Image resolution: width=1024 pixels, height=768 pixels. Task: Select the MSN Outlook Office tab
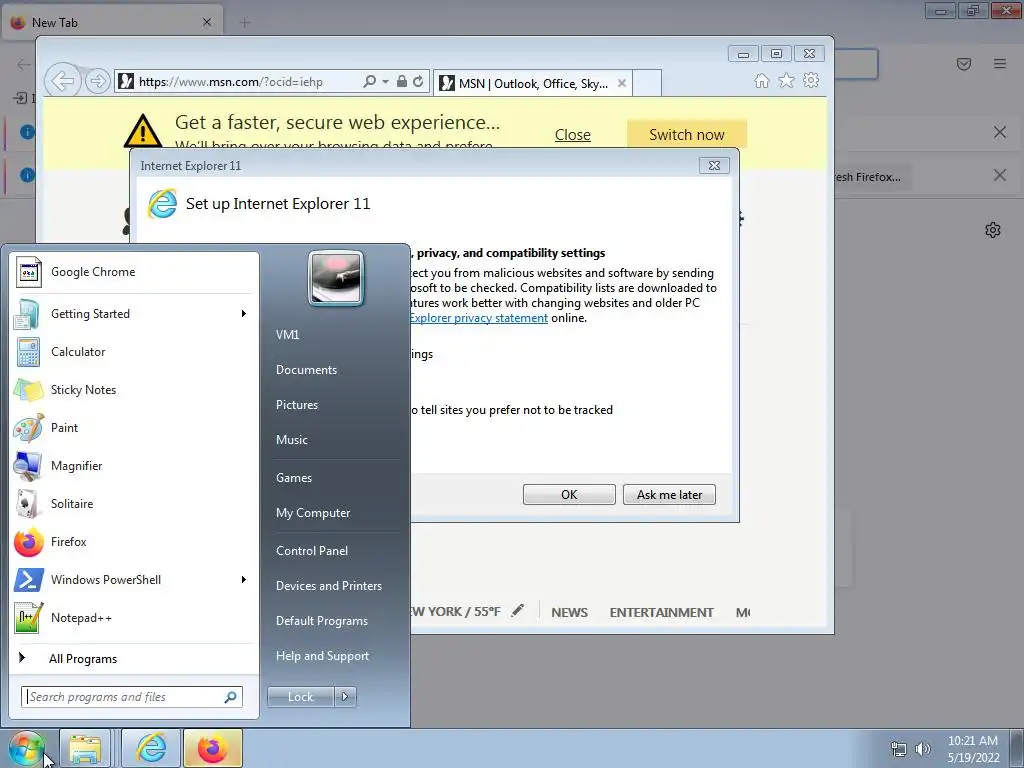coord(532,84)
